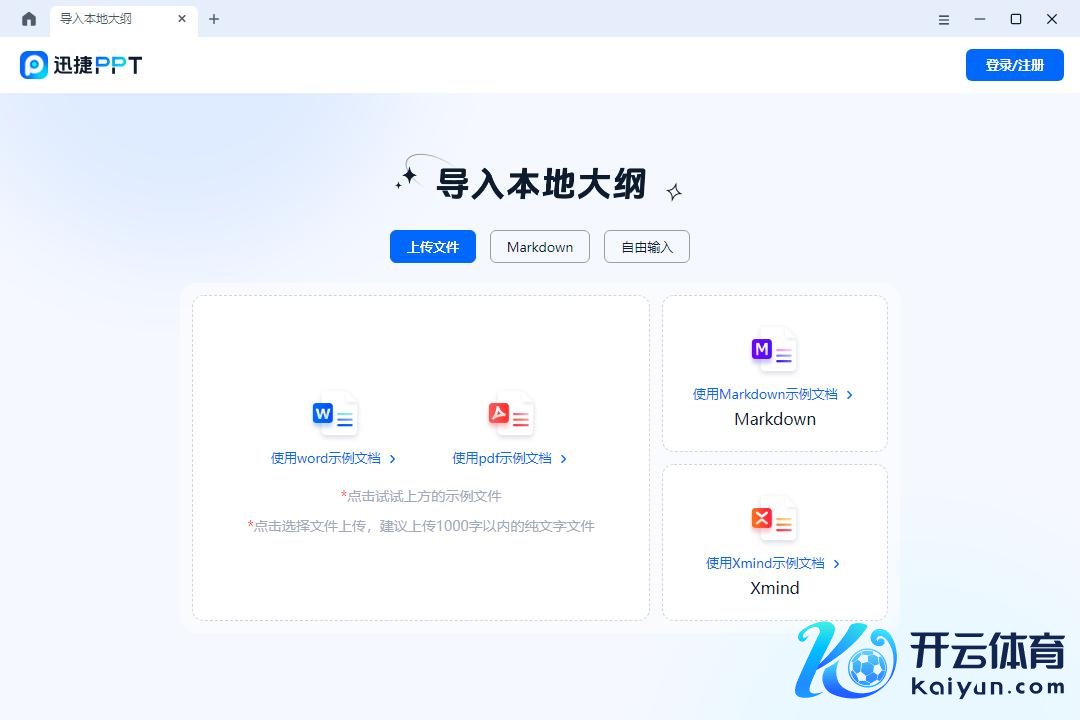Viewport: 1080px width, 720px height.
Task: Click the chevron next to word示例文档
Action: tap(393, 459)
